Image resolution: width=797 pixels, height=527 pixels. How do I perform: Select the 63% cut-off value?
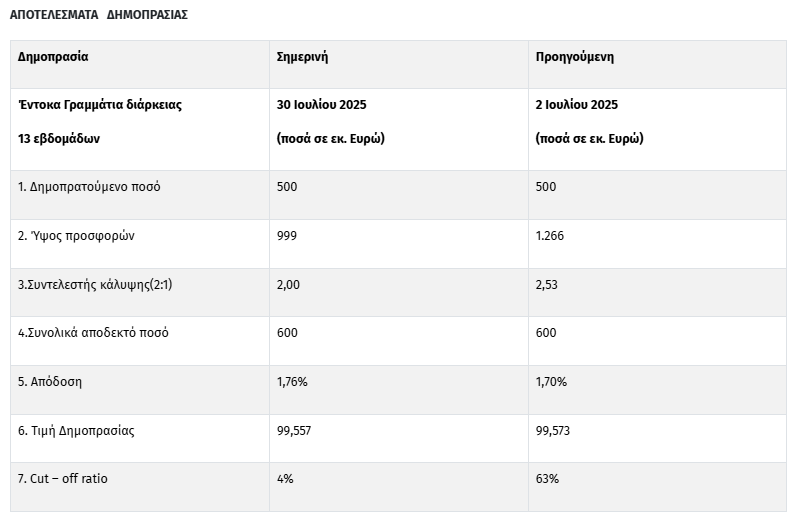click(547, 479)
